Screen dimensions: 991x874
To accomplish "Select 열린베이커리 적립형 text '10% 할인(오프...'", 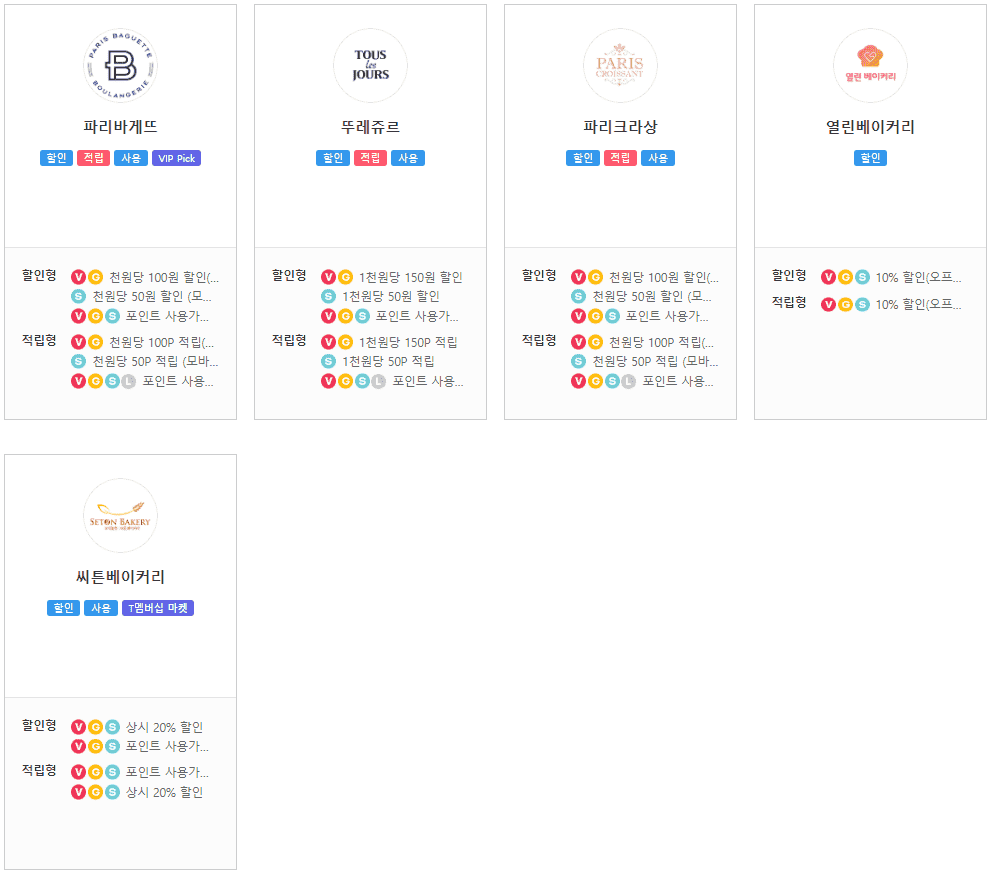I will click(918, 305).
